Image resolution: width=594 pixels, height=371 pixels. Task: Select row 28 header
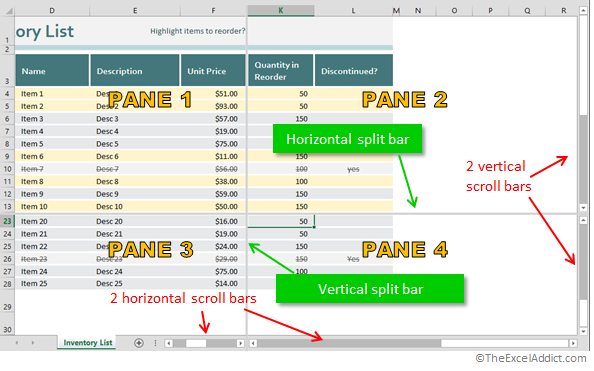coord(7,284)
